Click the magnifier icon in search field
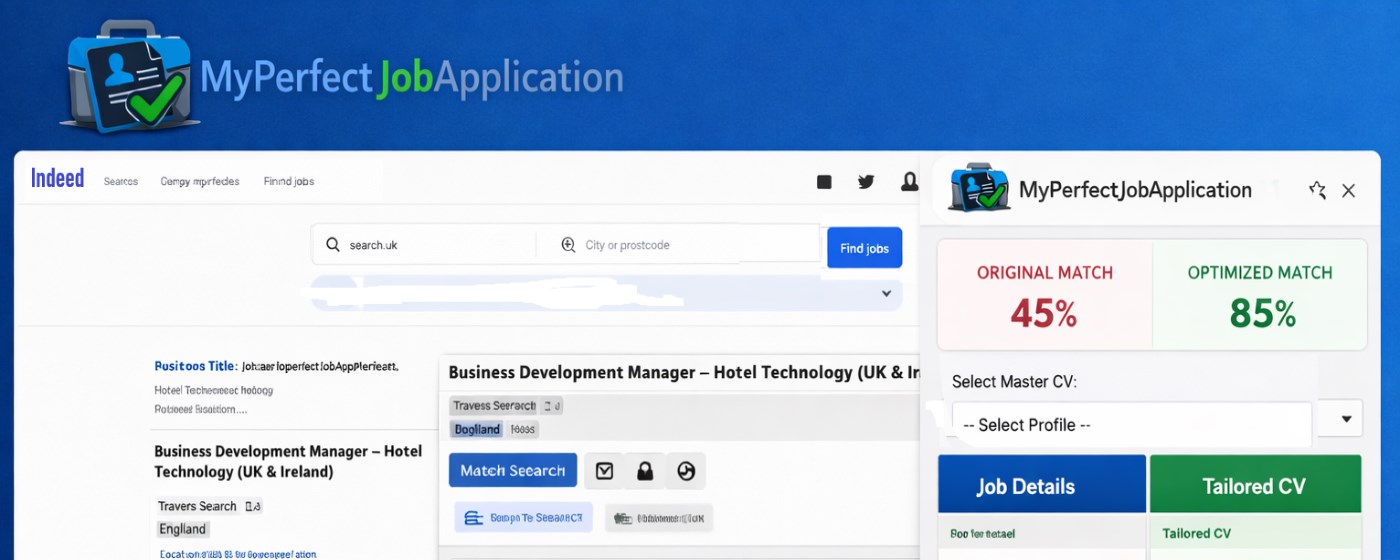The height and width of the screenshot is (560, 1400). (x=332, y=245)
